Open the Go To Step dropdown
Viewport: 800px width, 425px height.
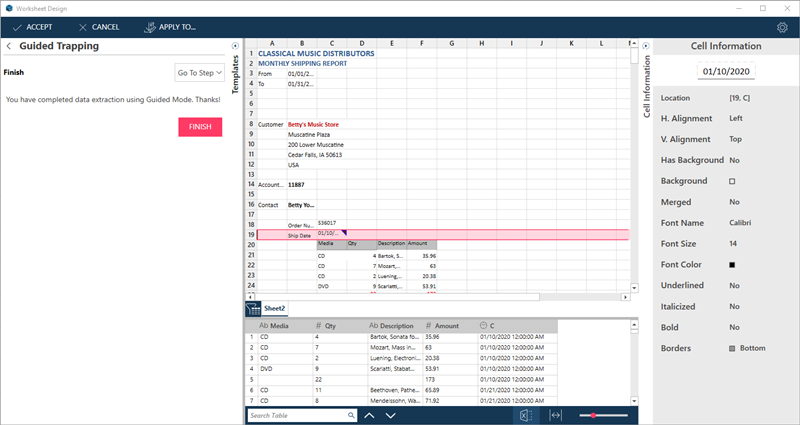click(x=199, y=72)
